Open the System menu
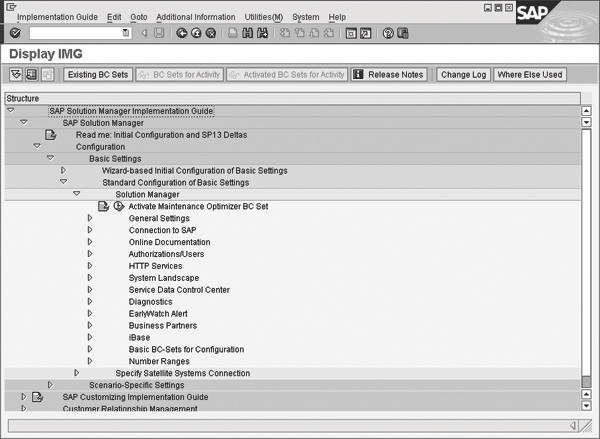Screen dimensions: 600x439 coord(306,17)
